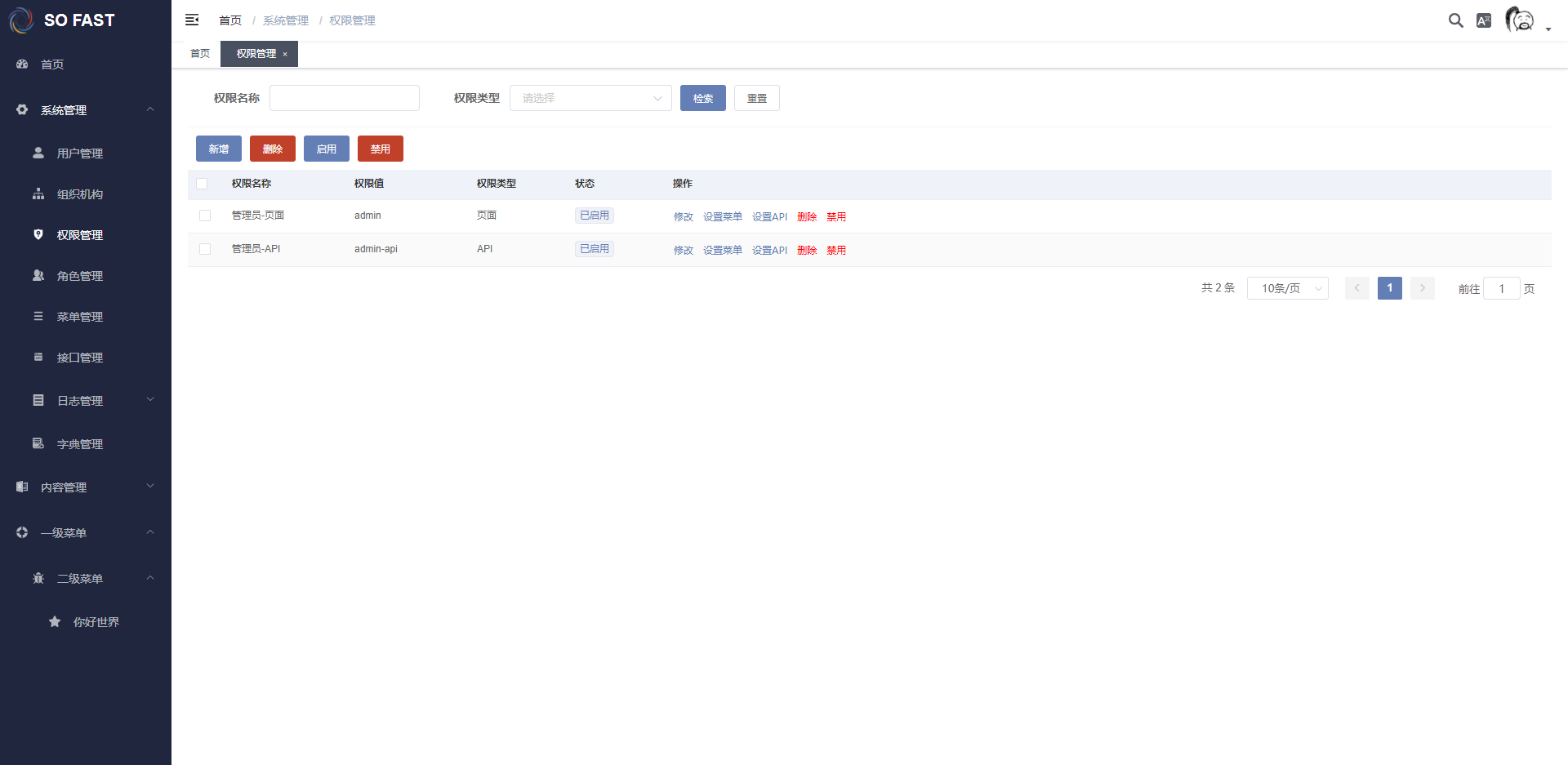Viewport: 1568px width, 765px height.
Task: Open 菜单管理 in the sidebar
Action: 80,317
